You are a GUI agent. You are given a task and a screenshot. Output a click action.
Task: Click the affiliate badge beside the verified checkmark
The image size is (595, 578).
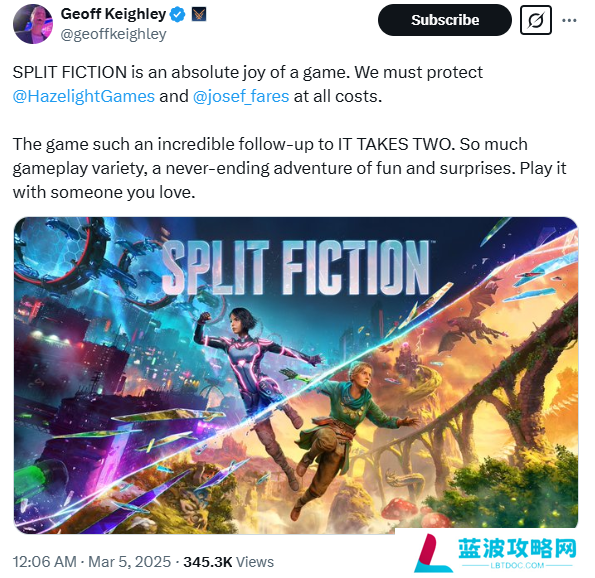[x=199, y=15]
